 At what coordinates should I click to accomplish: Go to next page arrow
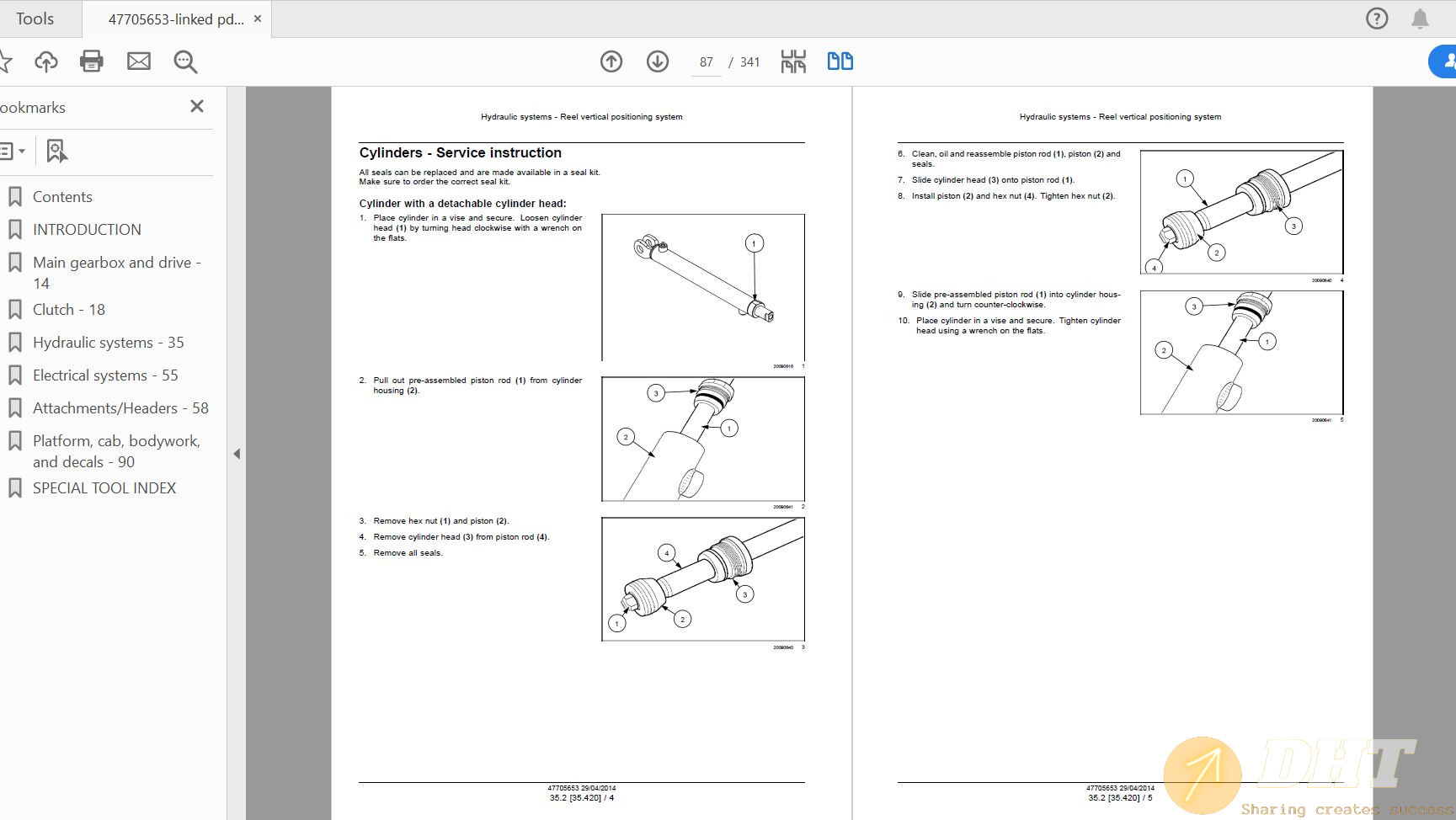658,61
